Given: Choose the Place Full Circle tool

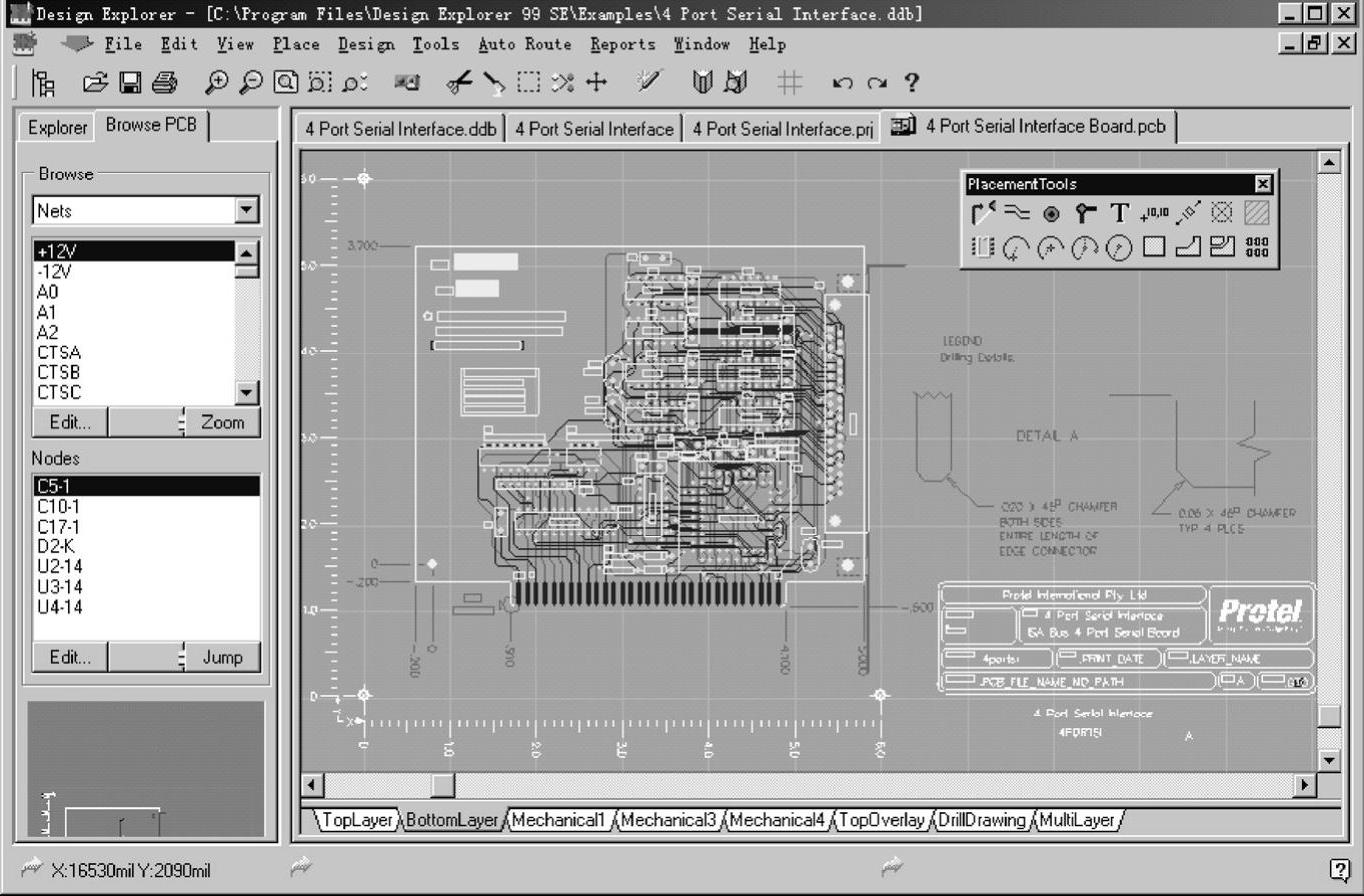Looking at the screenshot, I should (1119, 247).
